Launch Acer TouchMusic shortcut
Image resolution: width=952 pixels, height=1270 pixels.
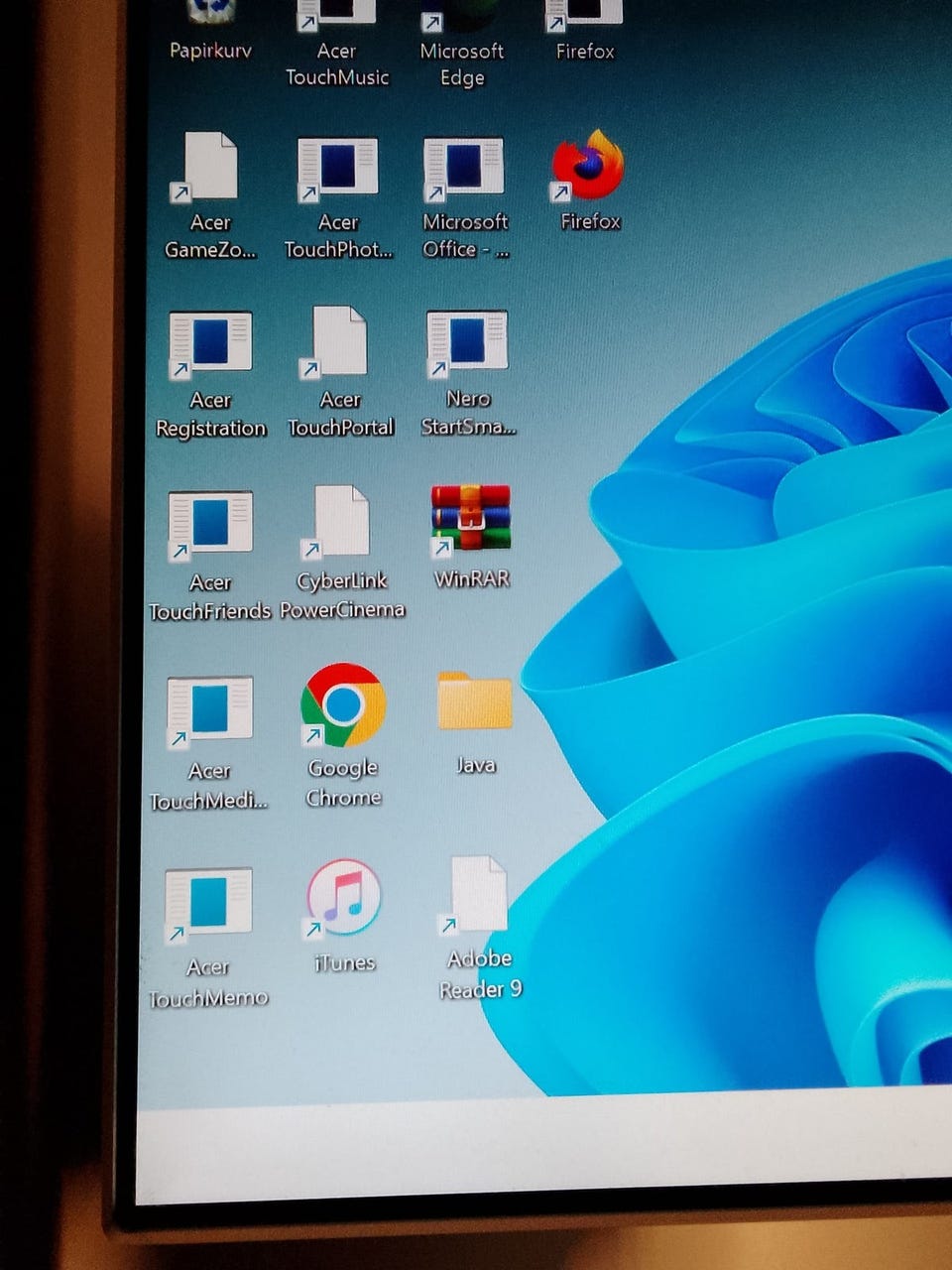click(x=337, y=44)
